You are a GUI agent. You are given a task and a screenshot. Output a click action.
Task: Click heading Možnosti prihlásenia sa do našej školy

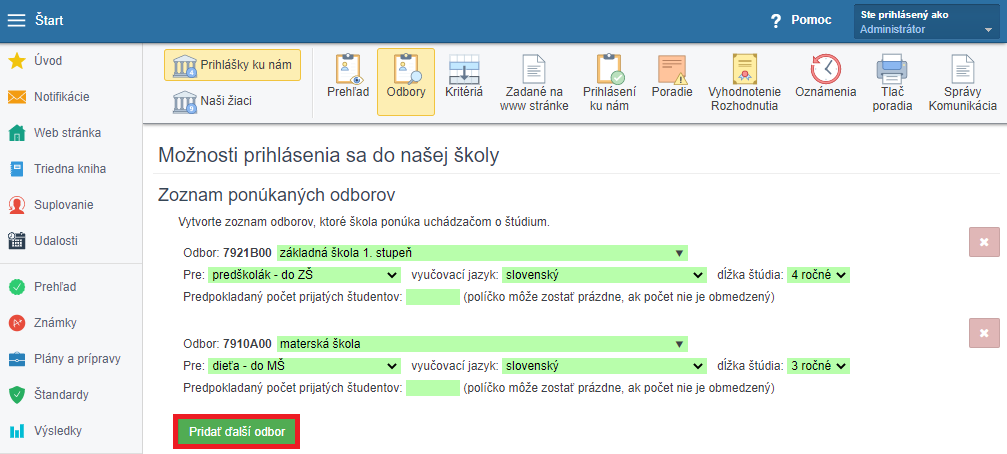(x=328, y=156)
